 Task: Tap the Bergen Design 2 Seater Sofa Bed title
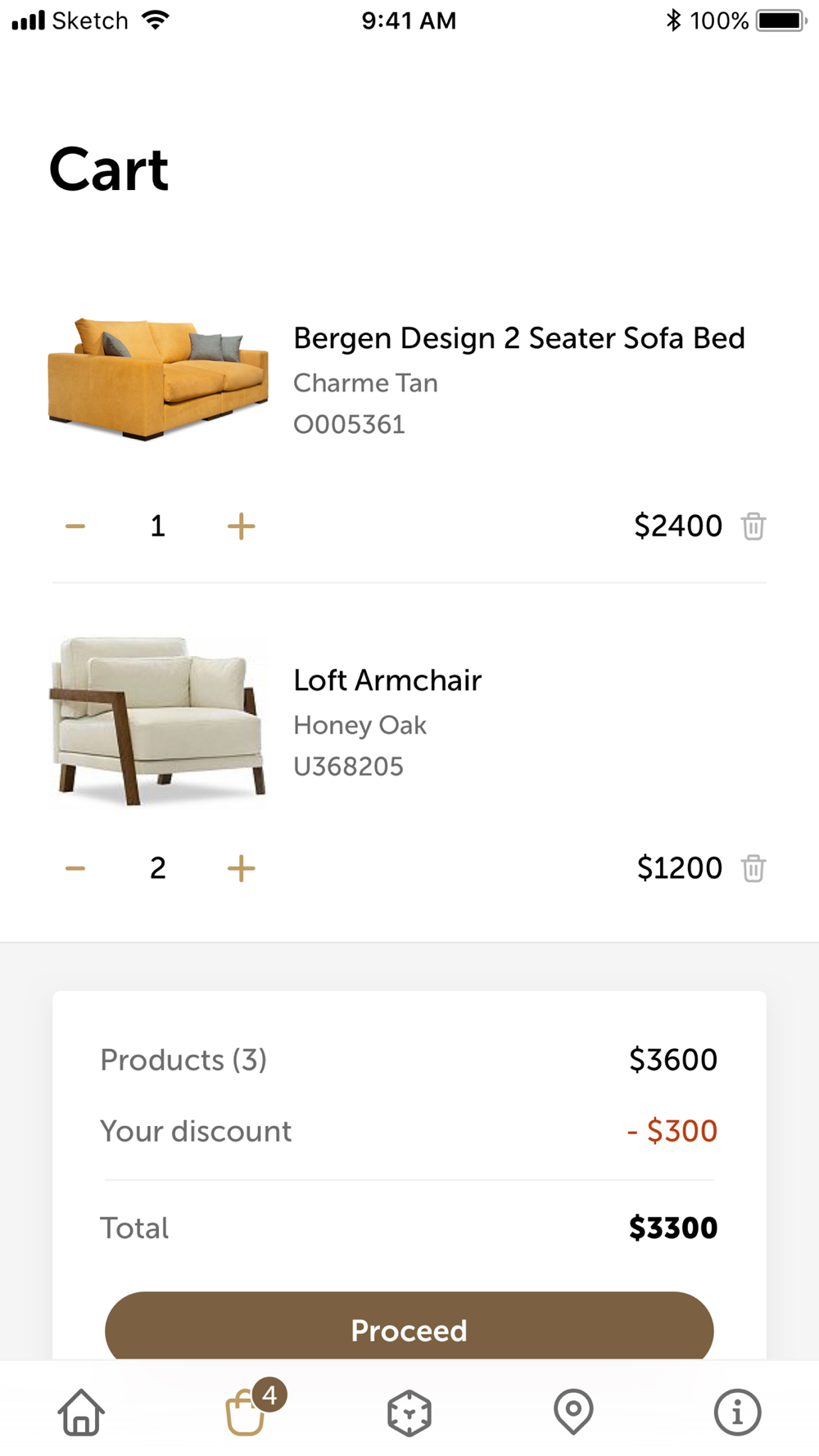click(519, 338)
